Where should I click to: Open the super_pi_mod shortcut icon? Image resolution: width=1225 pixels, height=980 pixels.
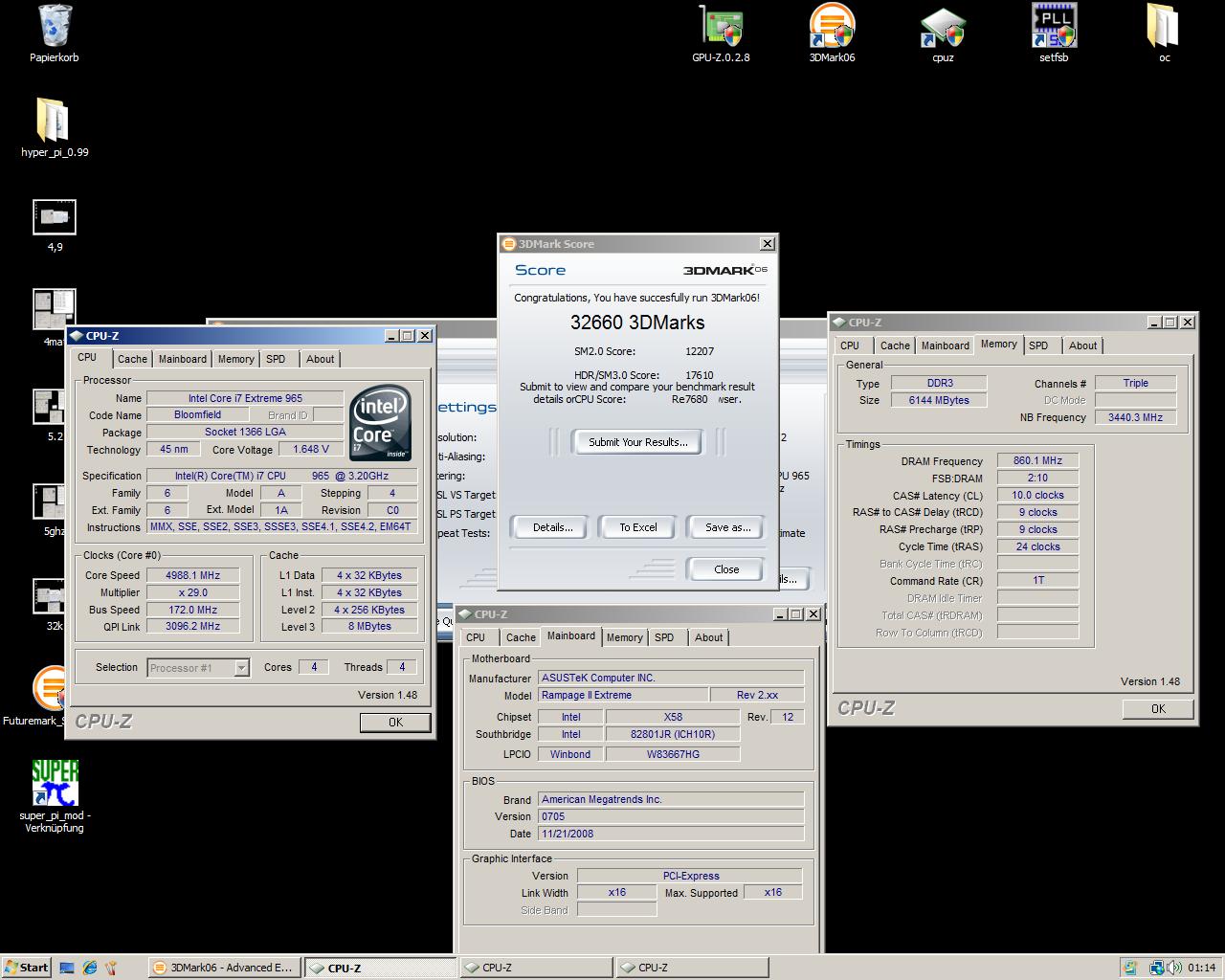(55, 783)
